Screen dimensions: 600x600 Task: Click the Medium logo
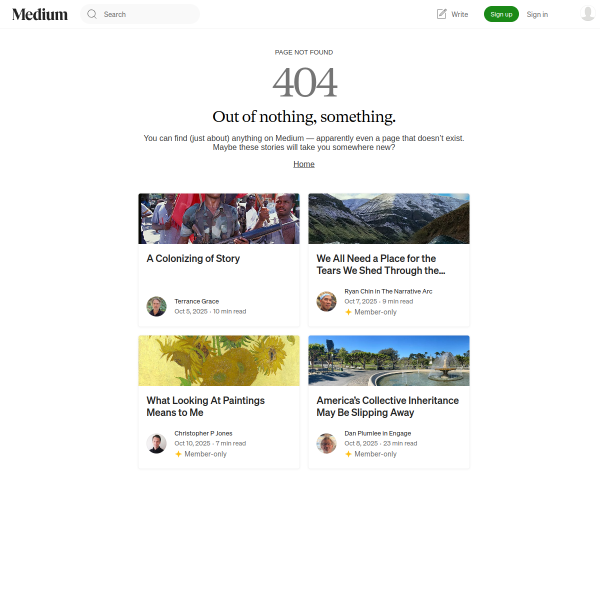click(x=40, y=15)
